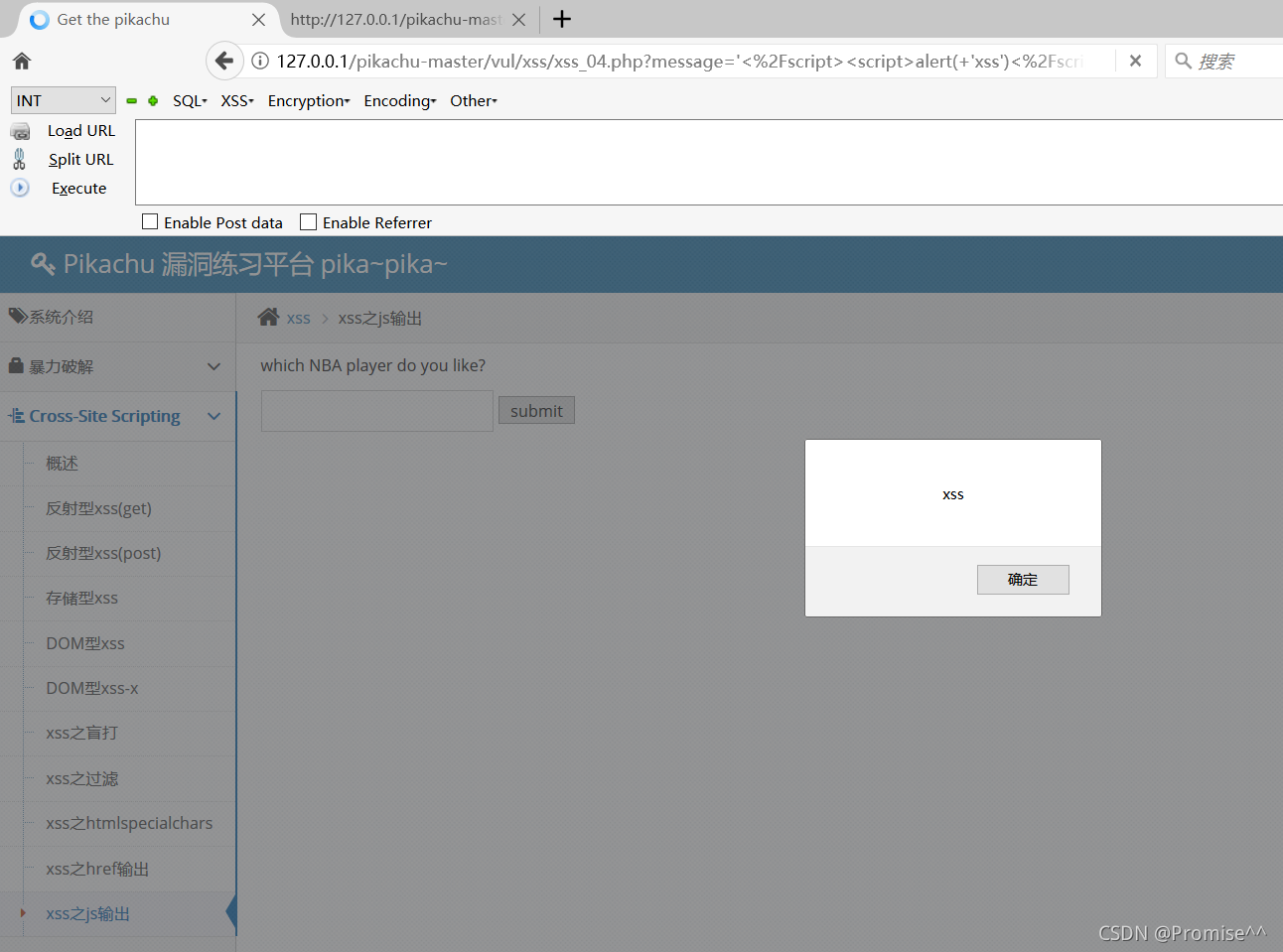
Task: Open the SQL dropdown menu
Action: click(x=190, y=101)
